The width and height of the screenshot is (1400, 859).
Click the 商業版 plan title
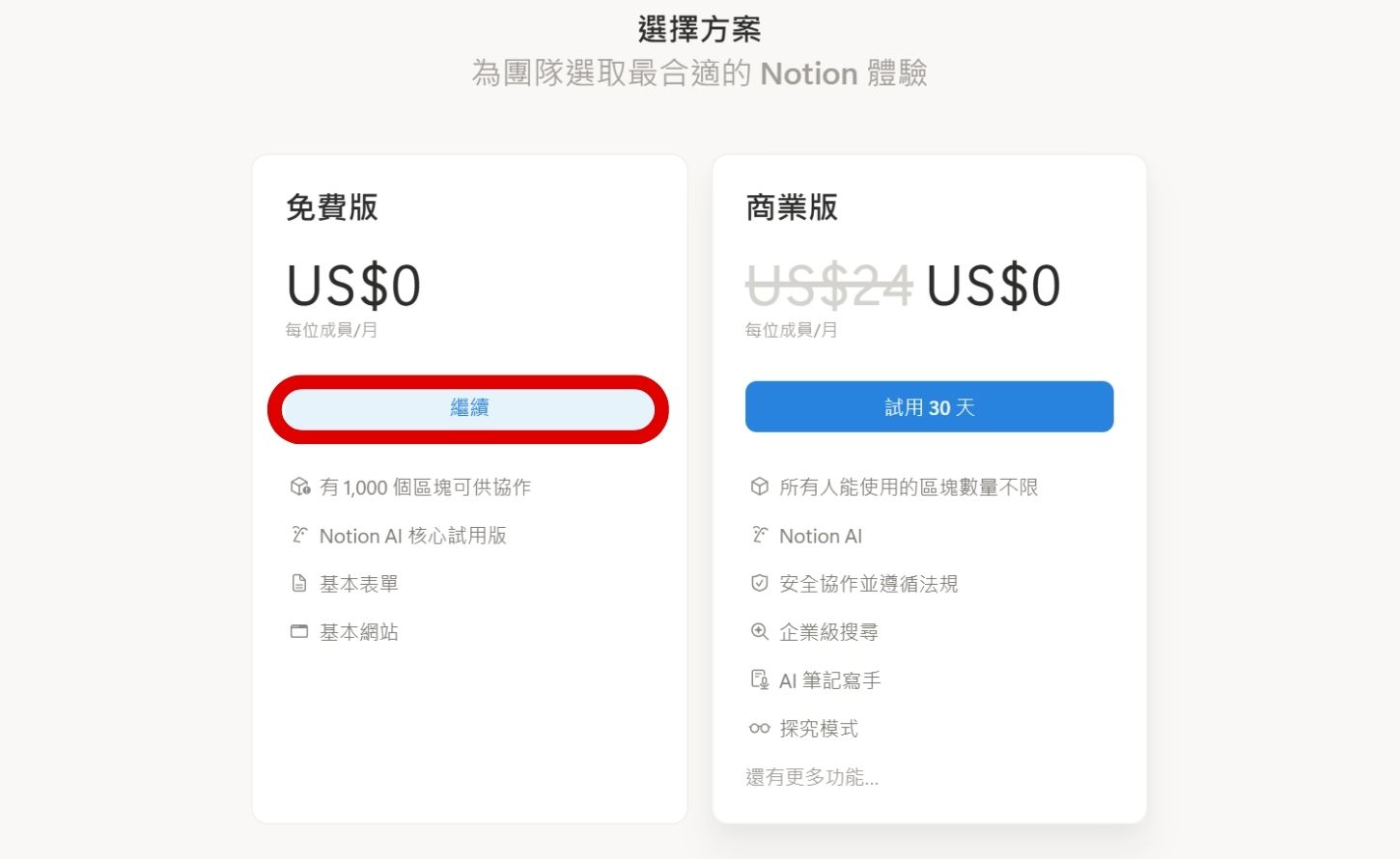tap(792, 208)
